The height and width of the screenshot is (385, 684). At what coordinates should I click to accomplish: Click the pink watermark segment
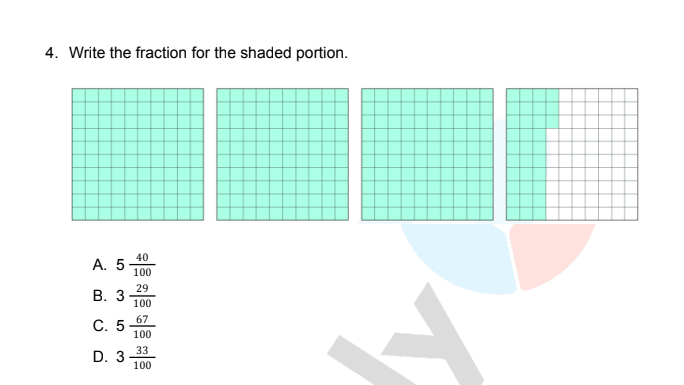click(x=550, y=253)
